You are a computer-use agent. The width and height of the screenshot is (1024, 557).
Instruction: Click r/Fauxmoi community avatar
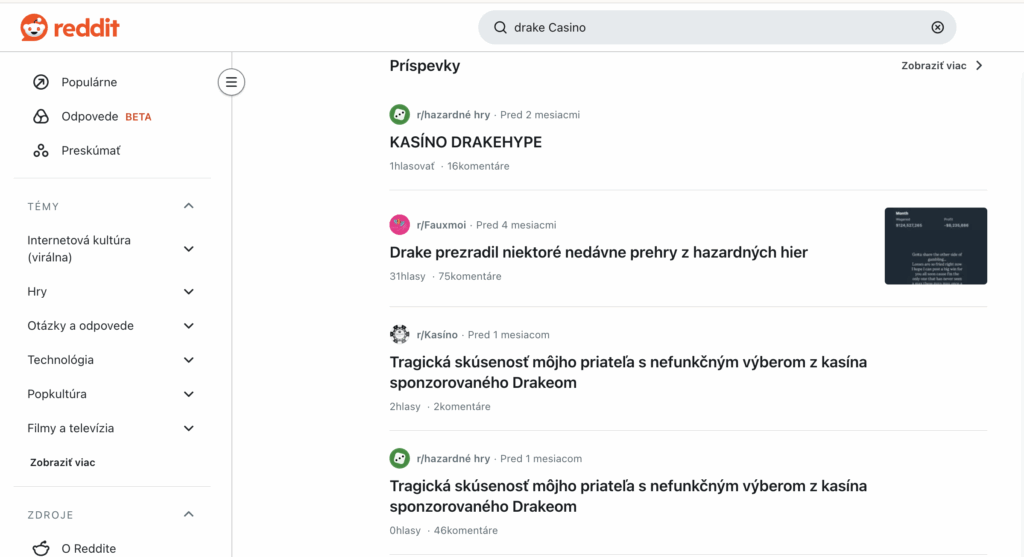tap(400, 225)
